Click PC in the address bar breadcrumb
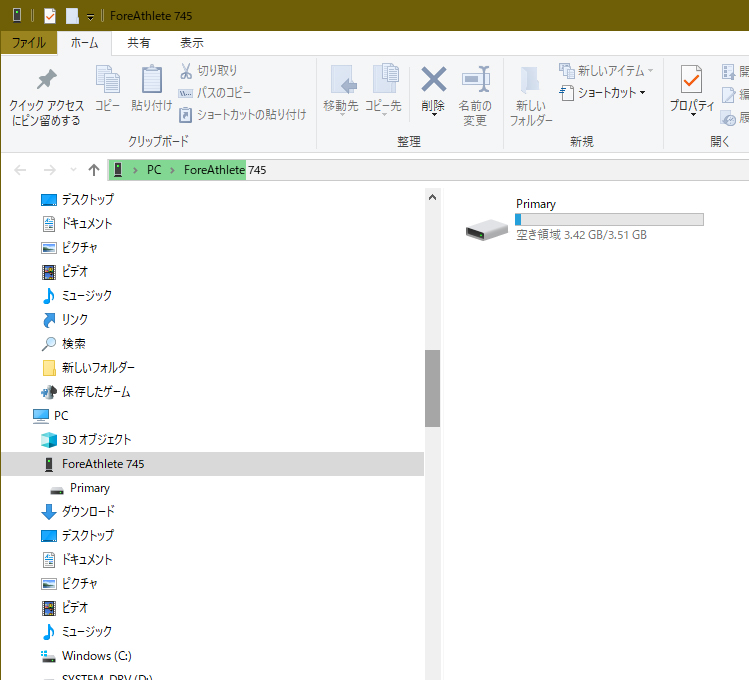The width and height of the screenshot is (749, 680). [154, 170]
